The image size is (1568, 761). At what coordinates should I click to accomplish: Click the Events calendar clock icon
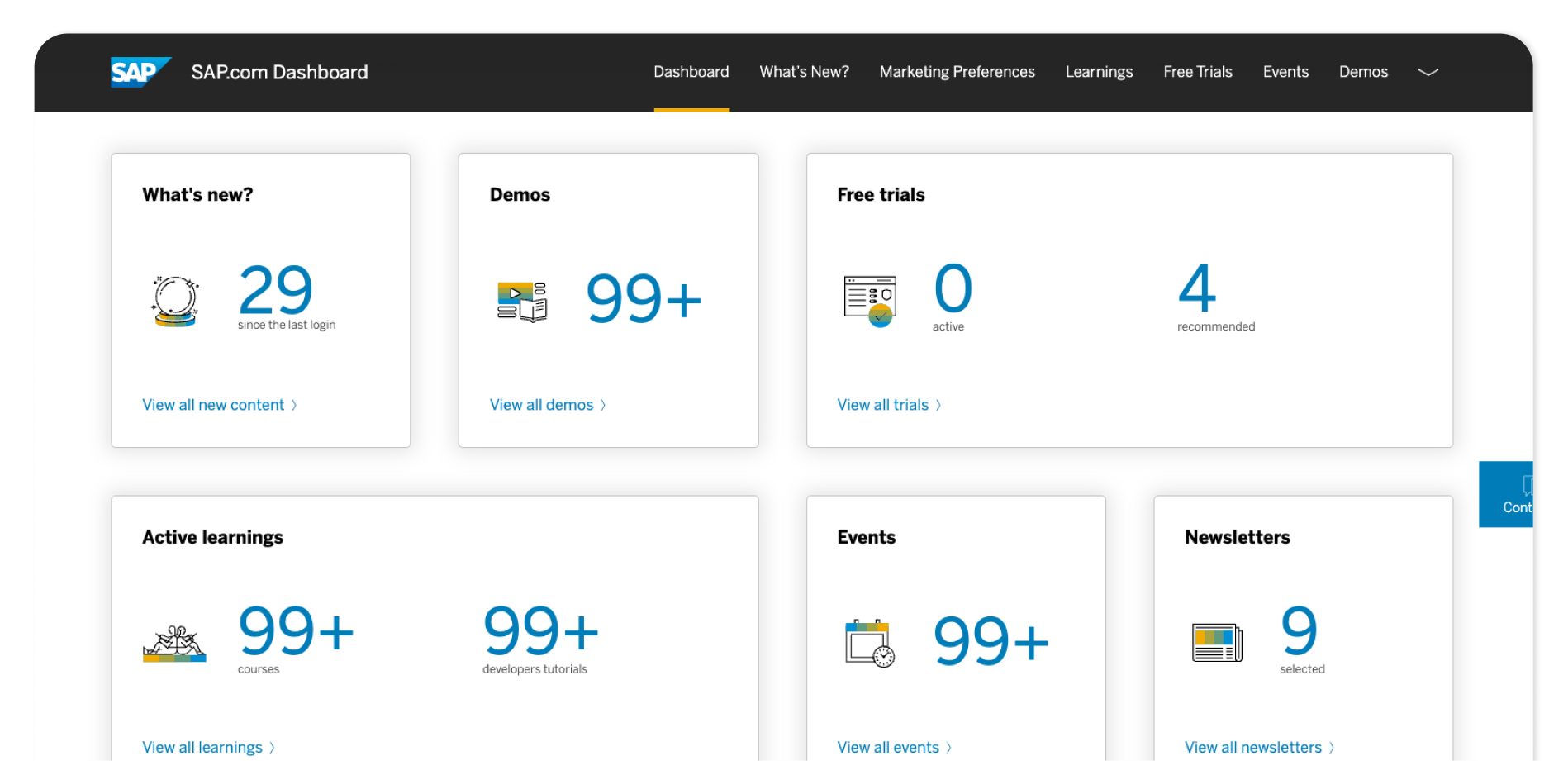[870, 643]
